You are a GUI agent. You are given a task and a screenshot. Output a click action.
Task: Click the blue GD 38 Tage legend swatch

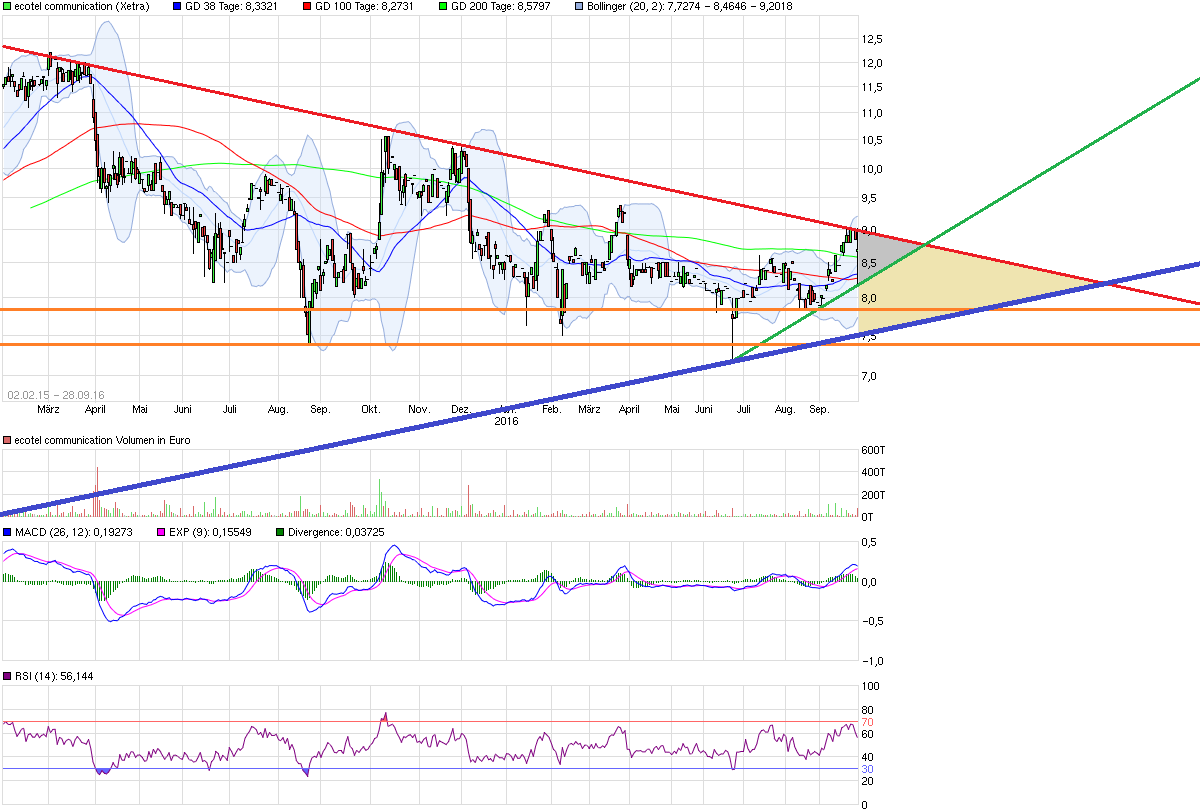pyautogui.click(x=178, y=6)
